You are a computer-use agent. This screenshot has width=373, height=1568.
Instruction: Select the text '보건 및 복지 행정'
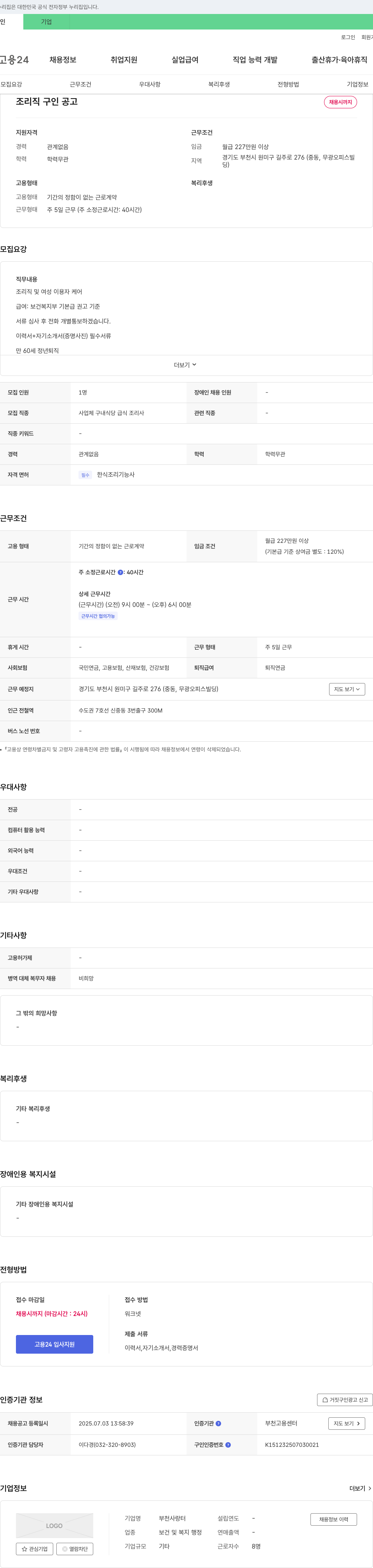180,1532
